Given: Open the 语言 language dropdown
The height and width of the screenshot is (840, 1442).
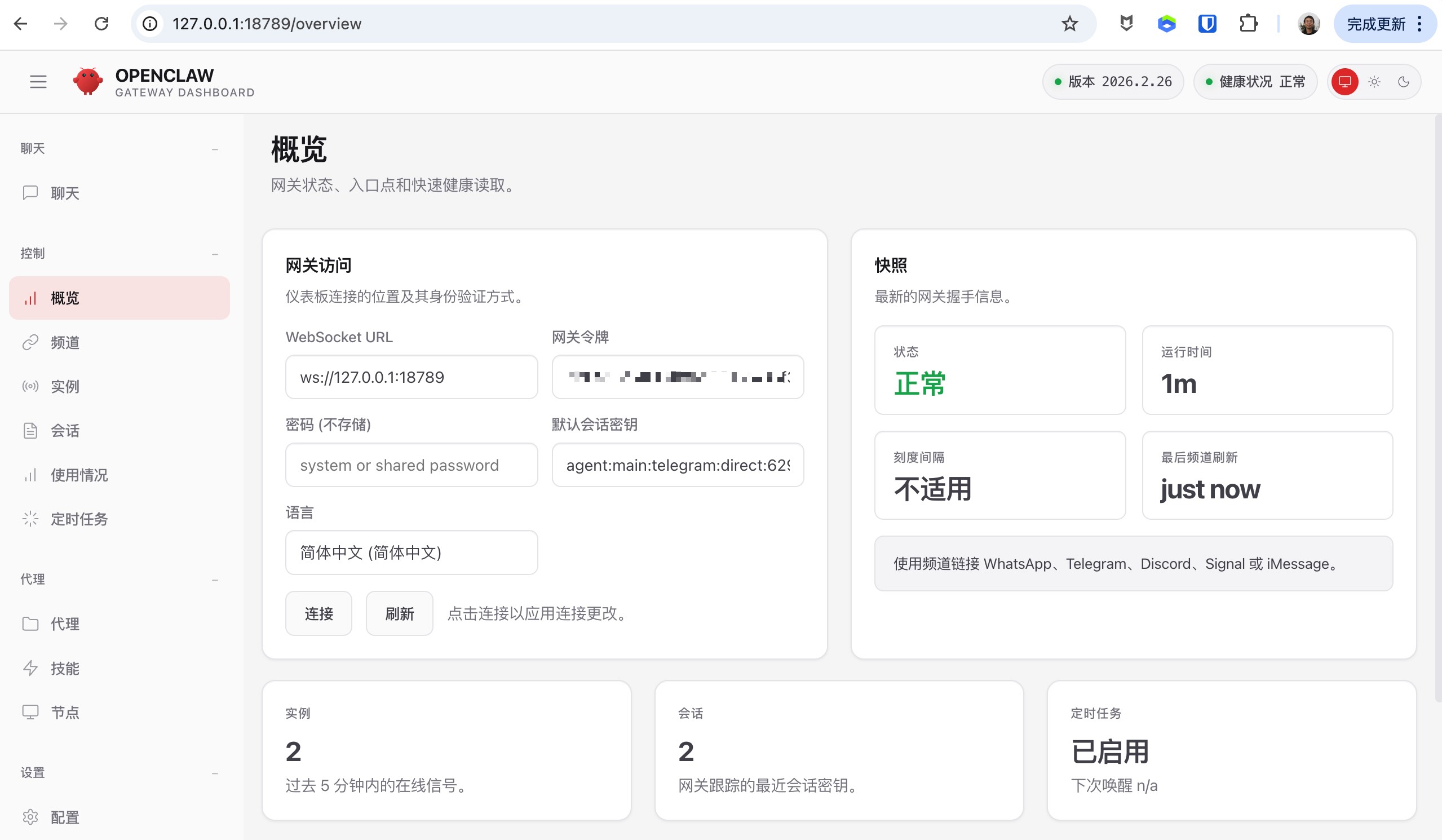Looking at the screenshot, I should point(411,552).
